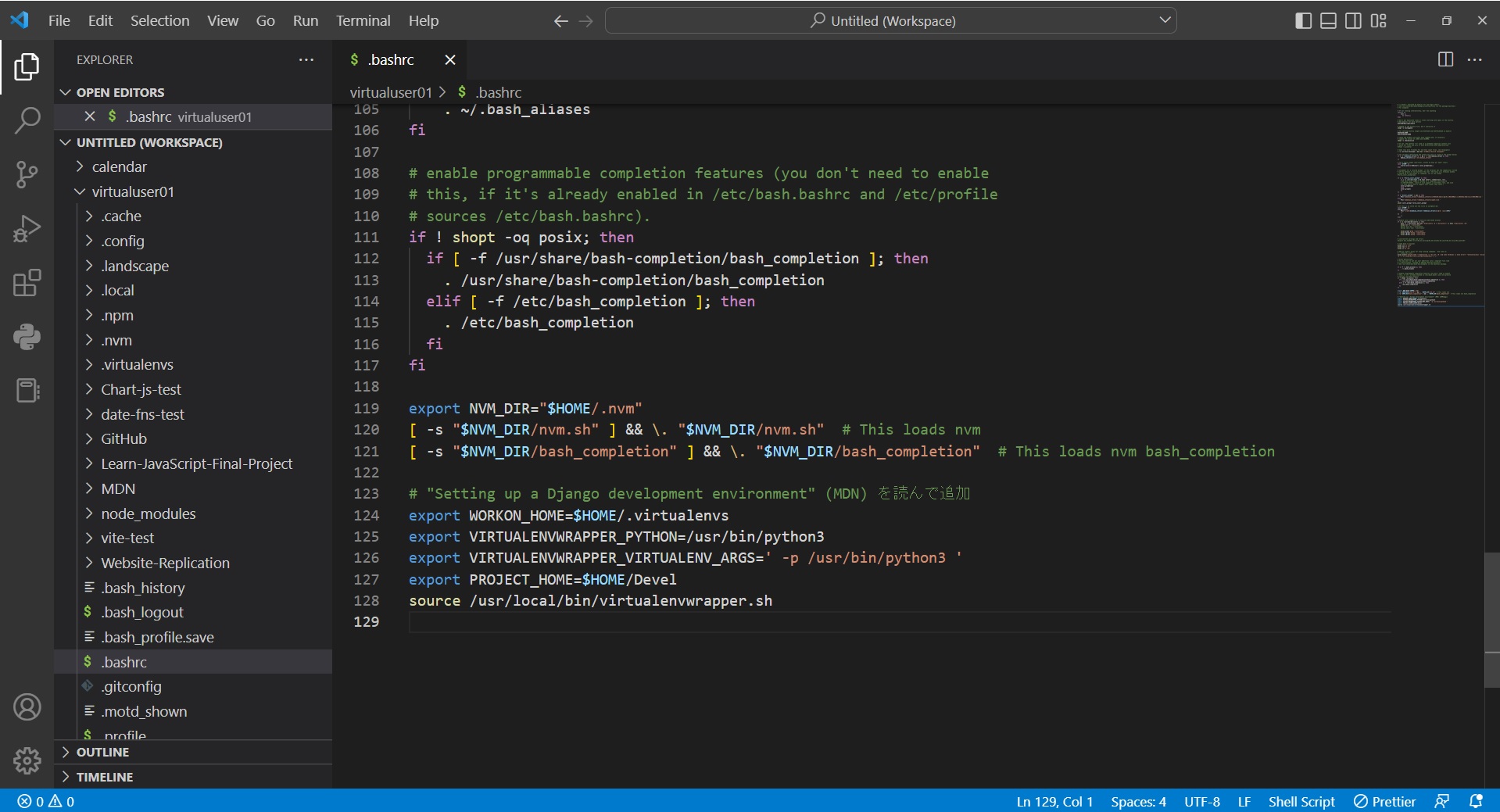Open the Search view in activity bar
This screenshot has height=812, width=1500.
27,120
